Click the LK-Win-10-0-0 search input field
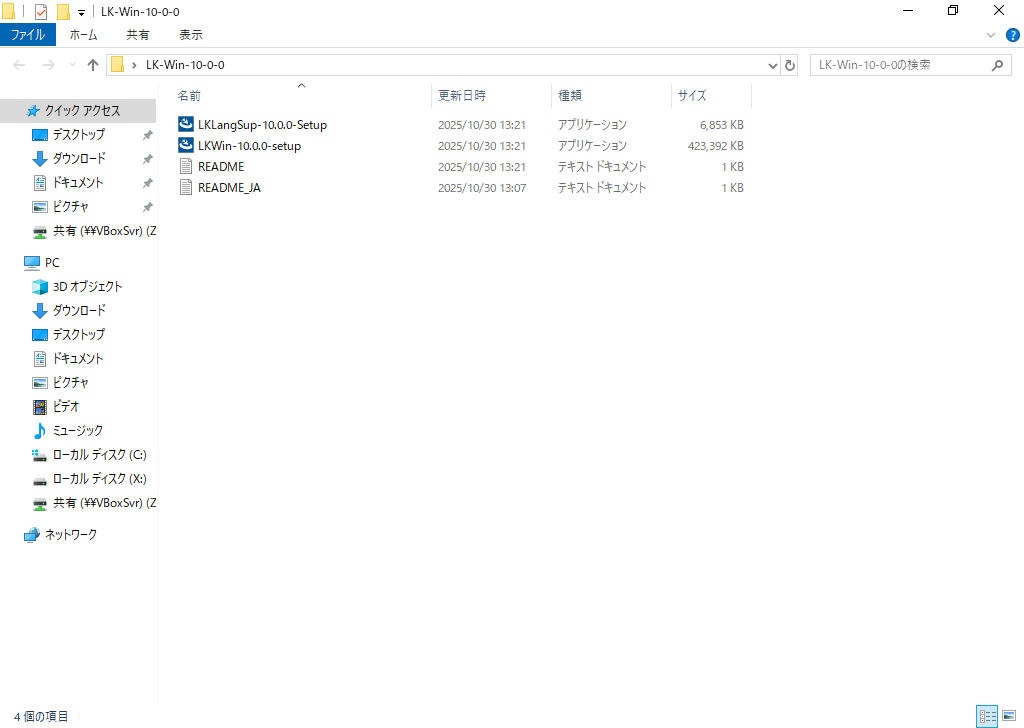1024x728 pixels. [900, 65]
